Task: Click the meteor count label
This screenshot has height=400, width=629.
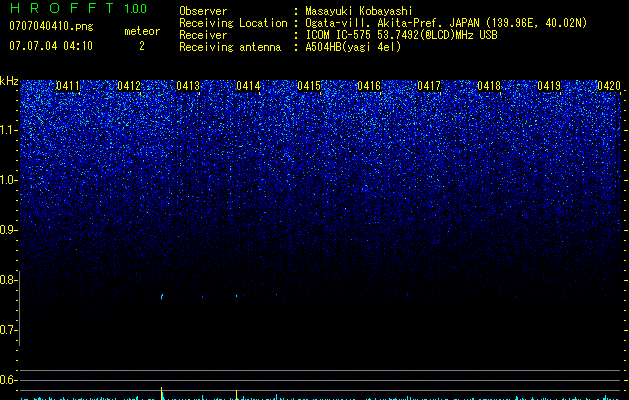Action: pos(142,31)
